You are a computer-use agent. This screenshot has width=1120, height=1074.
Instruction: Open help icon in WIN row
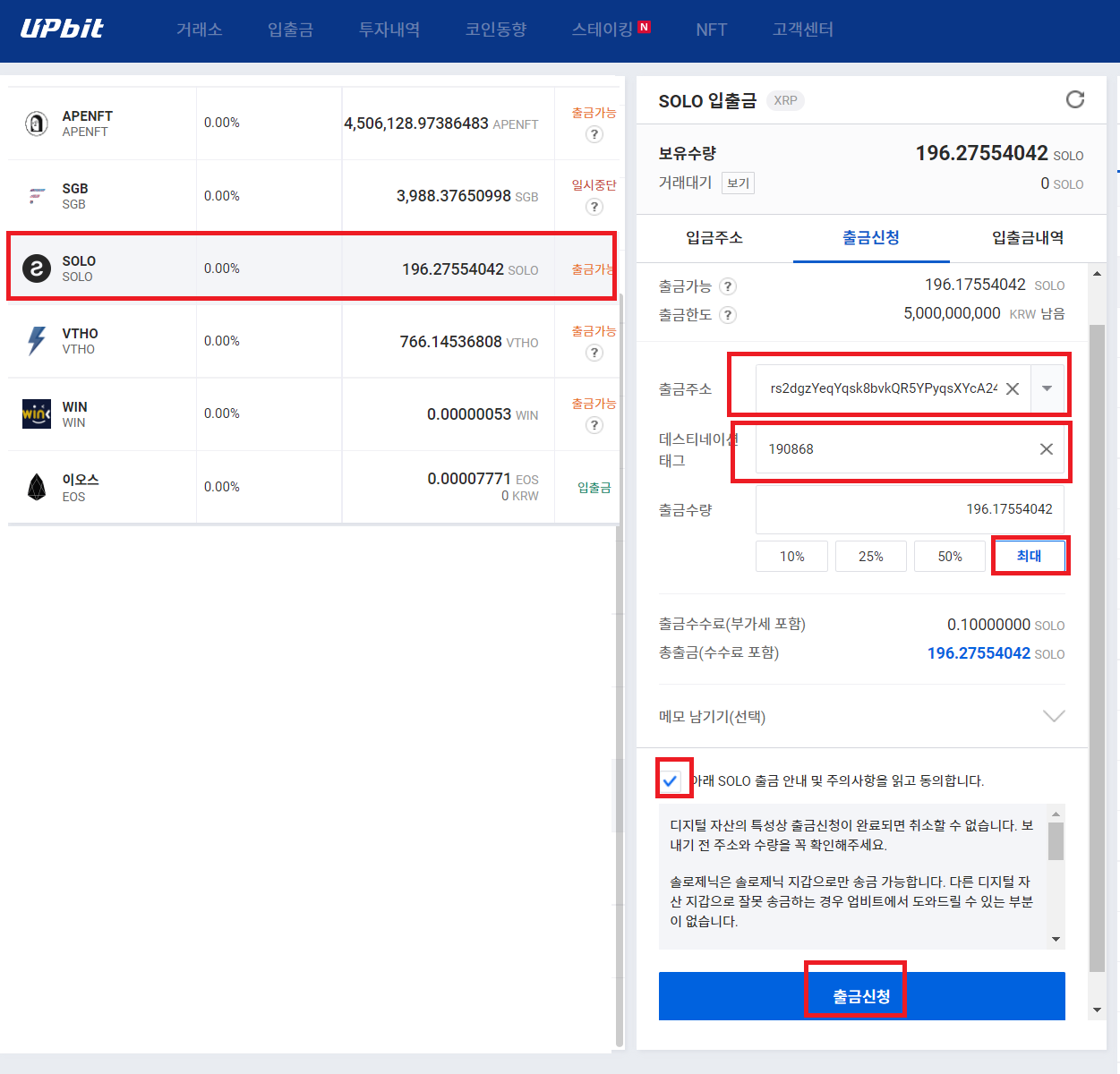pyautogui.click(x=594, y=425)
